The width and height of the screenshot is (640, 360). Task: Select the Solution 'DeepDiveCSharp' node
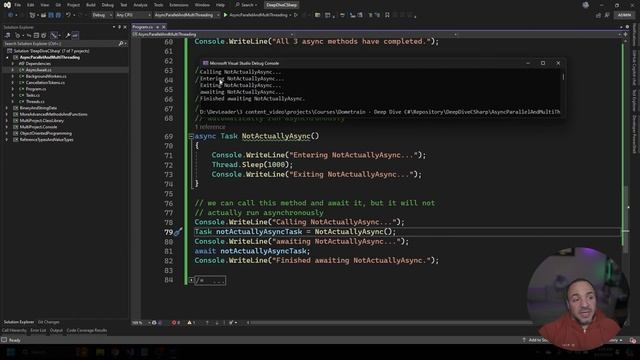click(51, 51)
